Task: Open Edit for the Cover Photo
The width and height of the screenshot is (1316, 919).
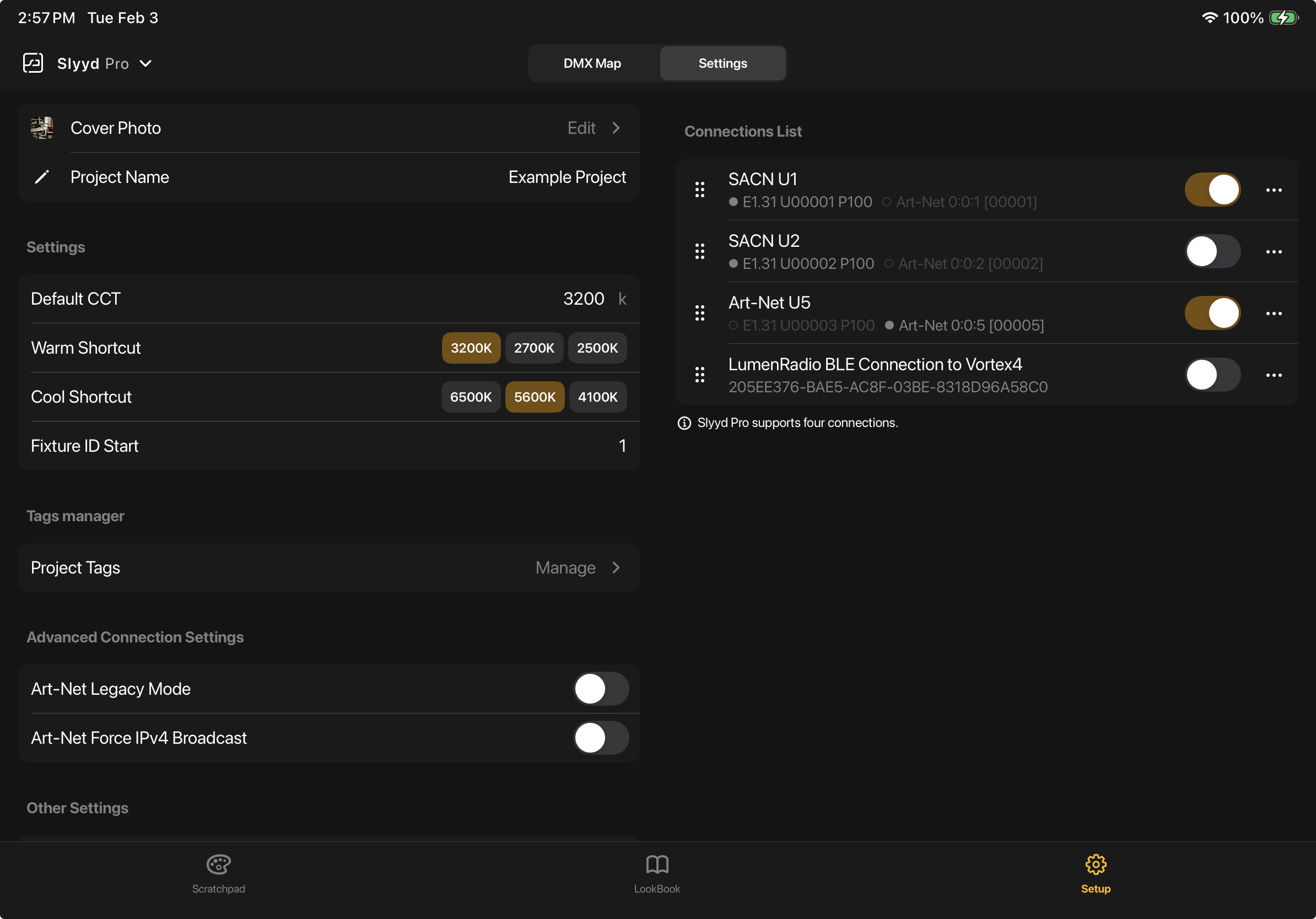Action: point(581,128)
